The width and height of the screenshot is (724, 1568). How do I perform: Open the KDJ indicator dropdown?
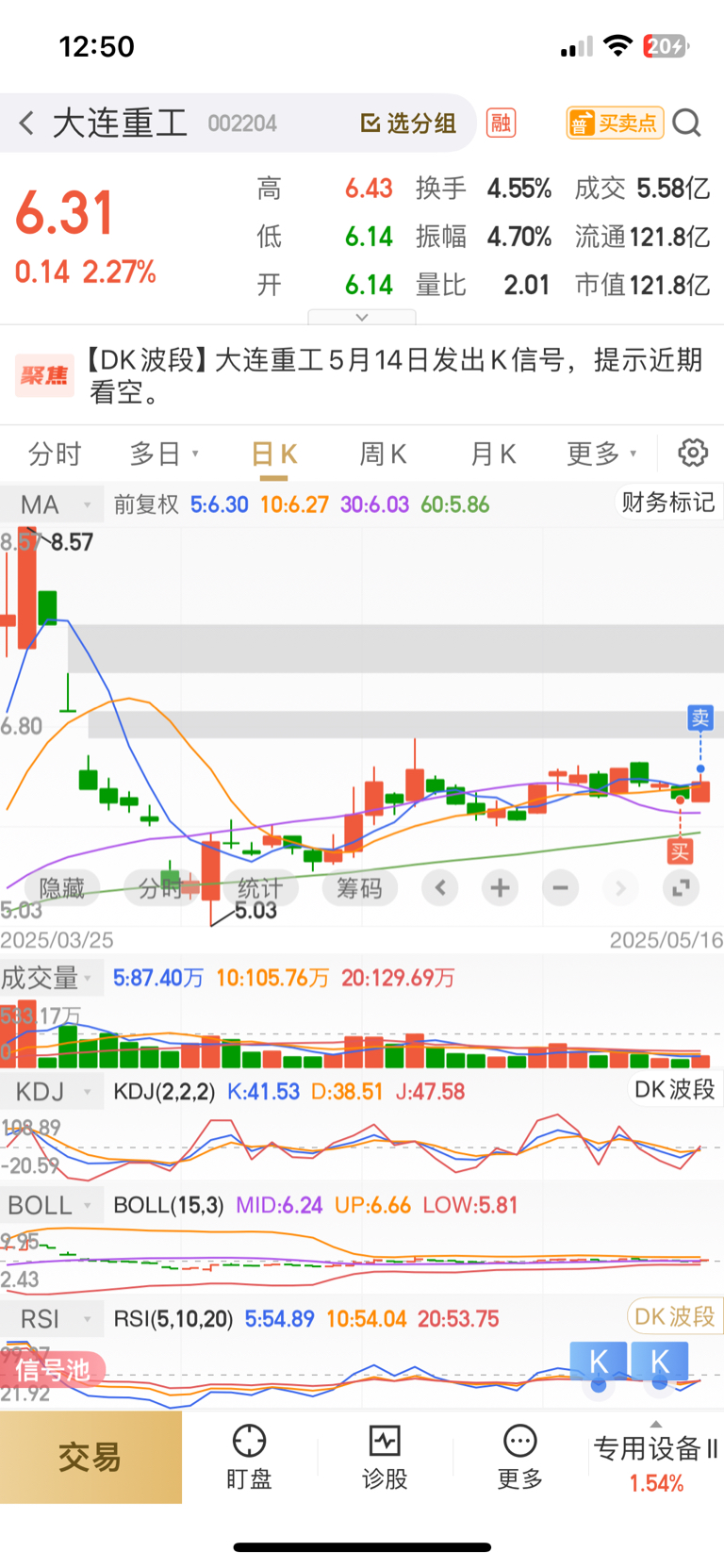(x=51, y=1092)
